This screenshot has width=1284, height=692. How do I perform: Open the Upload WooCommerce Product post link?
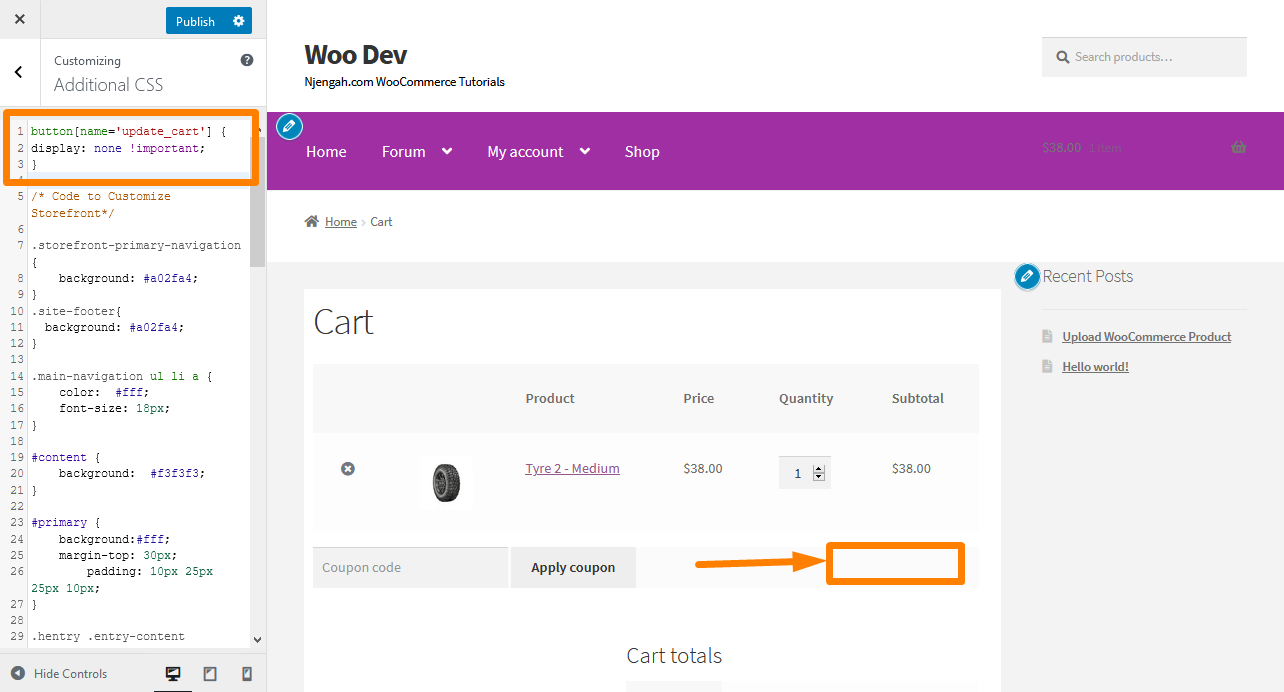pyautogui.click(x=1146, y=337)
